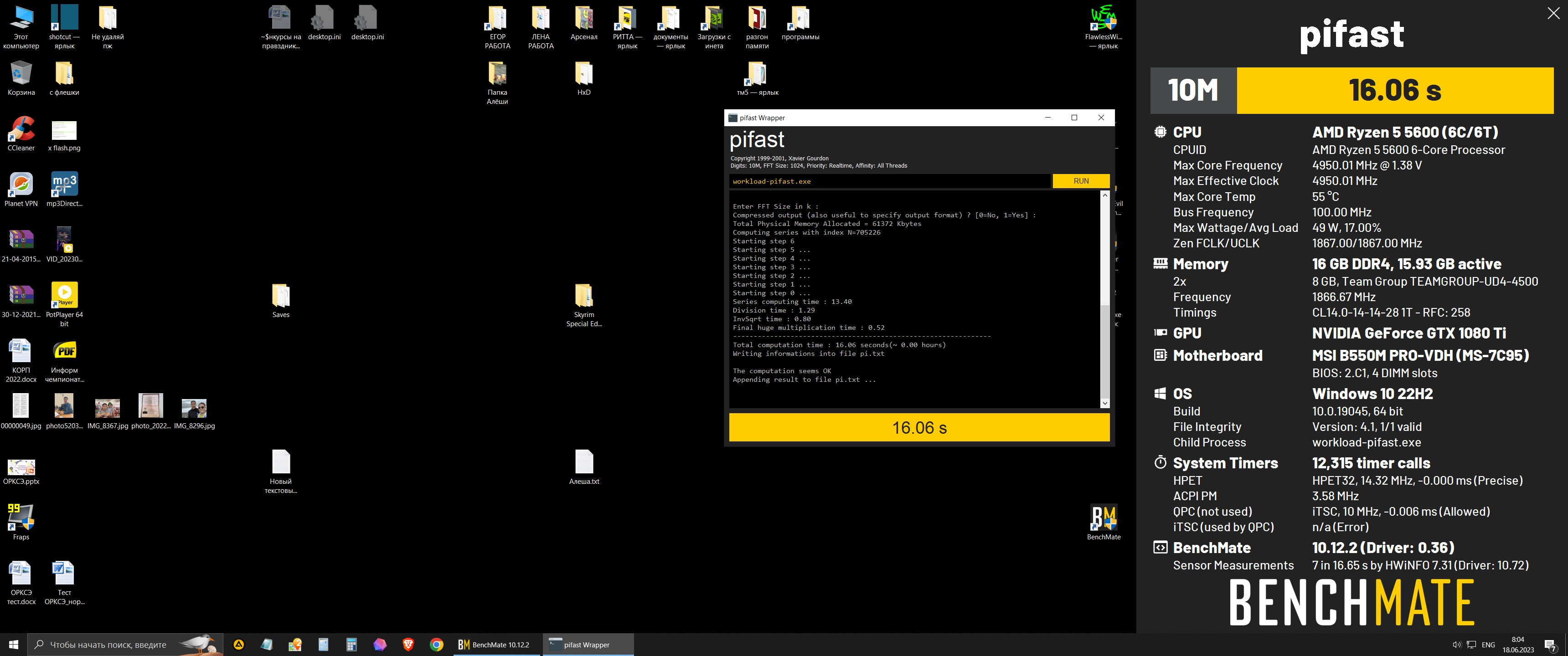Click the 12,315 timer calls value
1568x656 pixels.
(x=1371, y=462)
